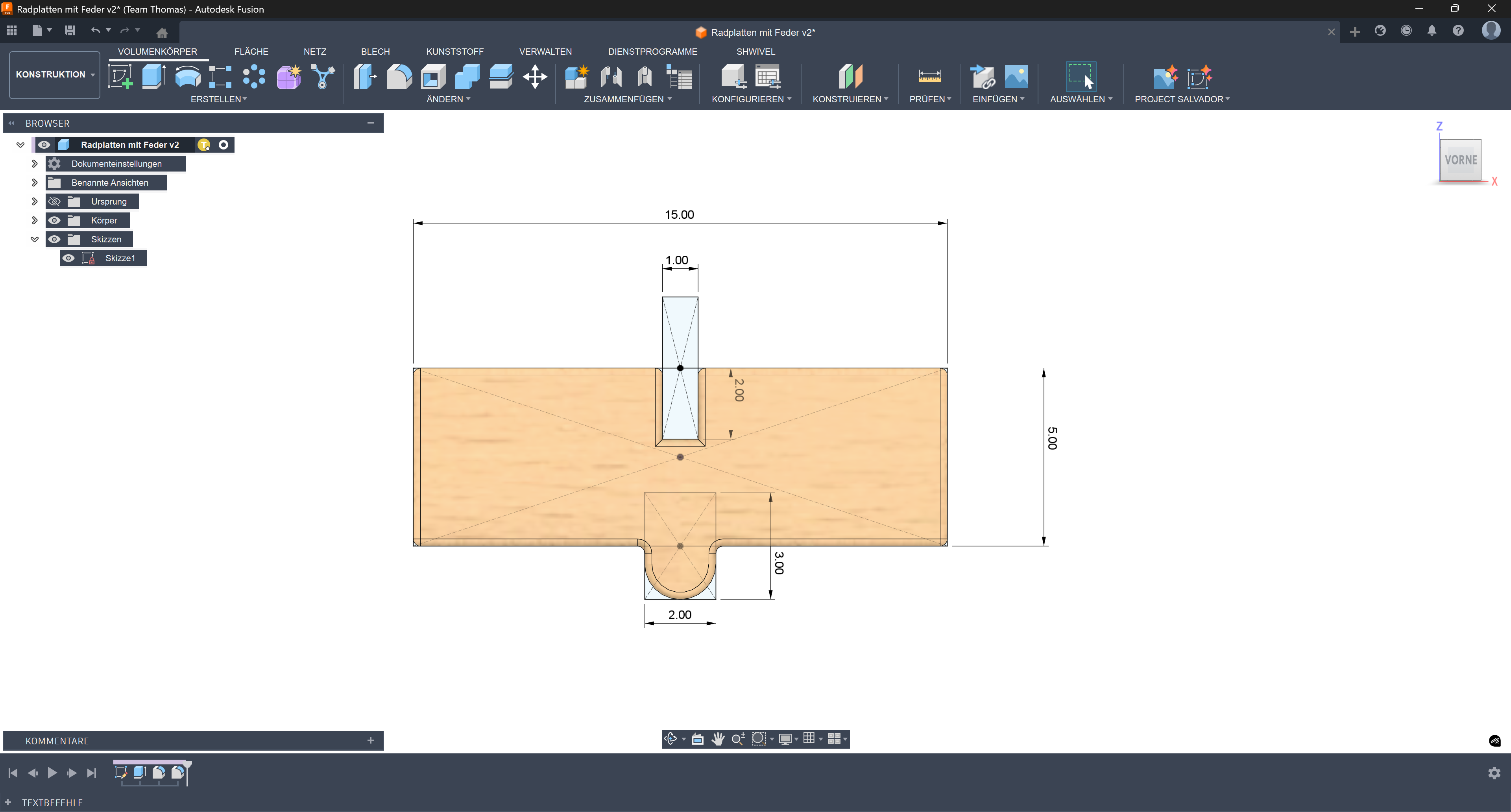1511x812 pixels.
Task: Click the VORNE face of view cube
Action: [x=1460, y=159]
